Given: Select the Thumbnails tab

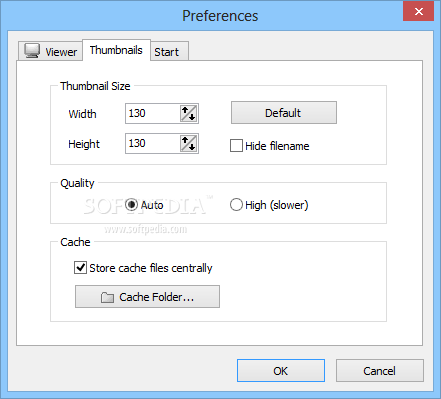Looking at the screenshot, I should coord(116,50).
